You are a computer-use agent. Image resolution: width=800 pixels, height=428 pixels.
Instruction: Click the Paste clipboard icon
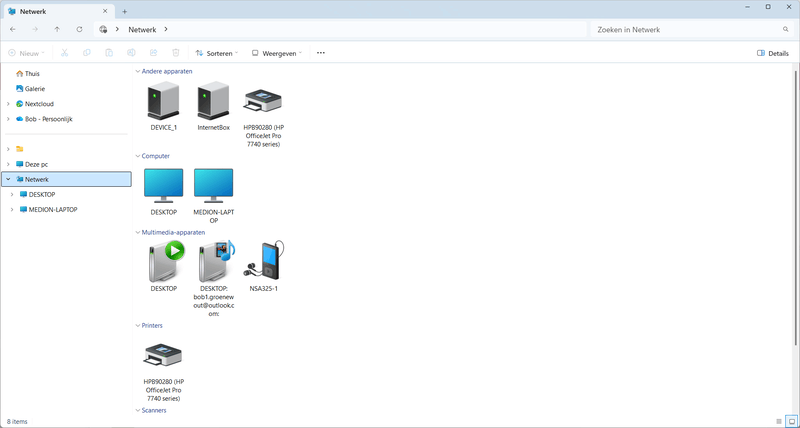[x=109, y=53]
